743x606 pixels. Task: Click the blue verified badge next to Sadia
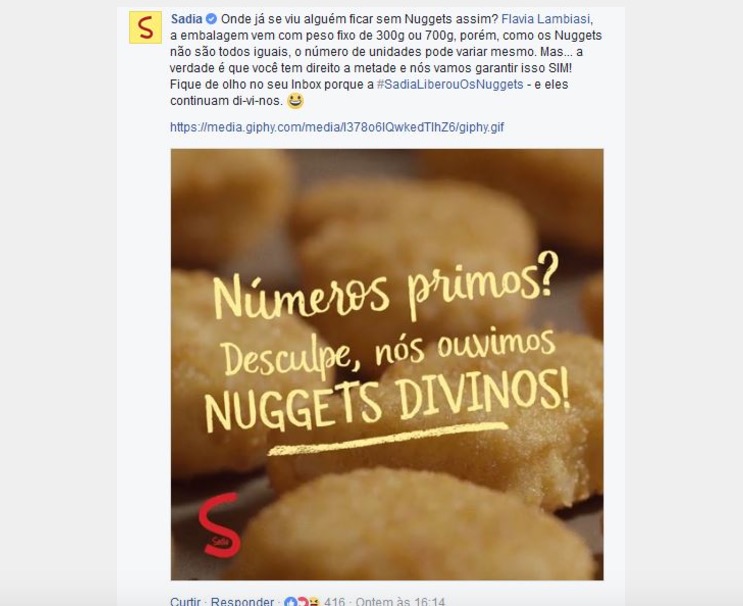tap(211, 19)
